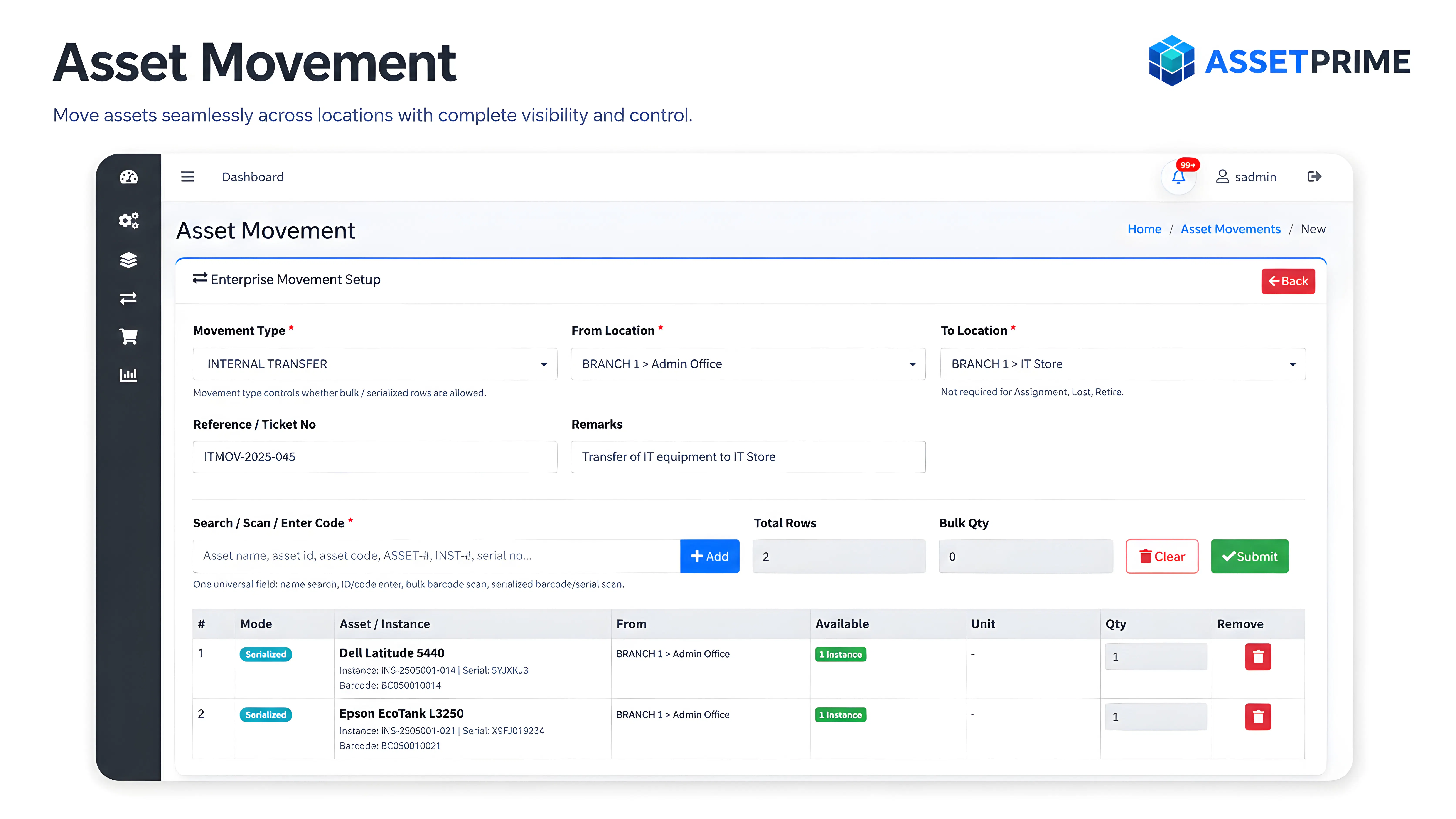The image size is (1456, 819).
Task: Click the 1 Instance badge for Epson EcoTank
Action: click(841, 715)
